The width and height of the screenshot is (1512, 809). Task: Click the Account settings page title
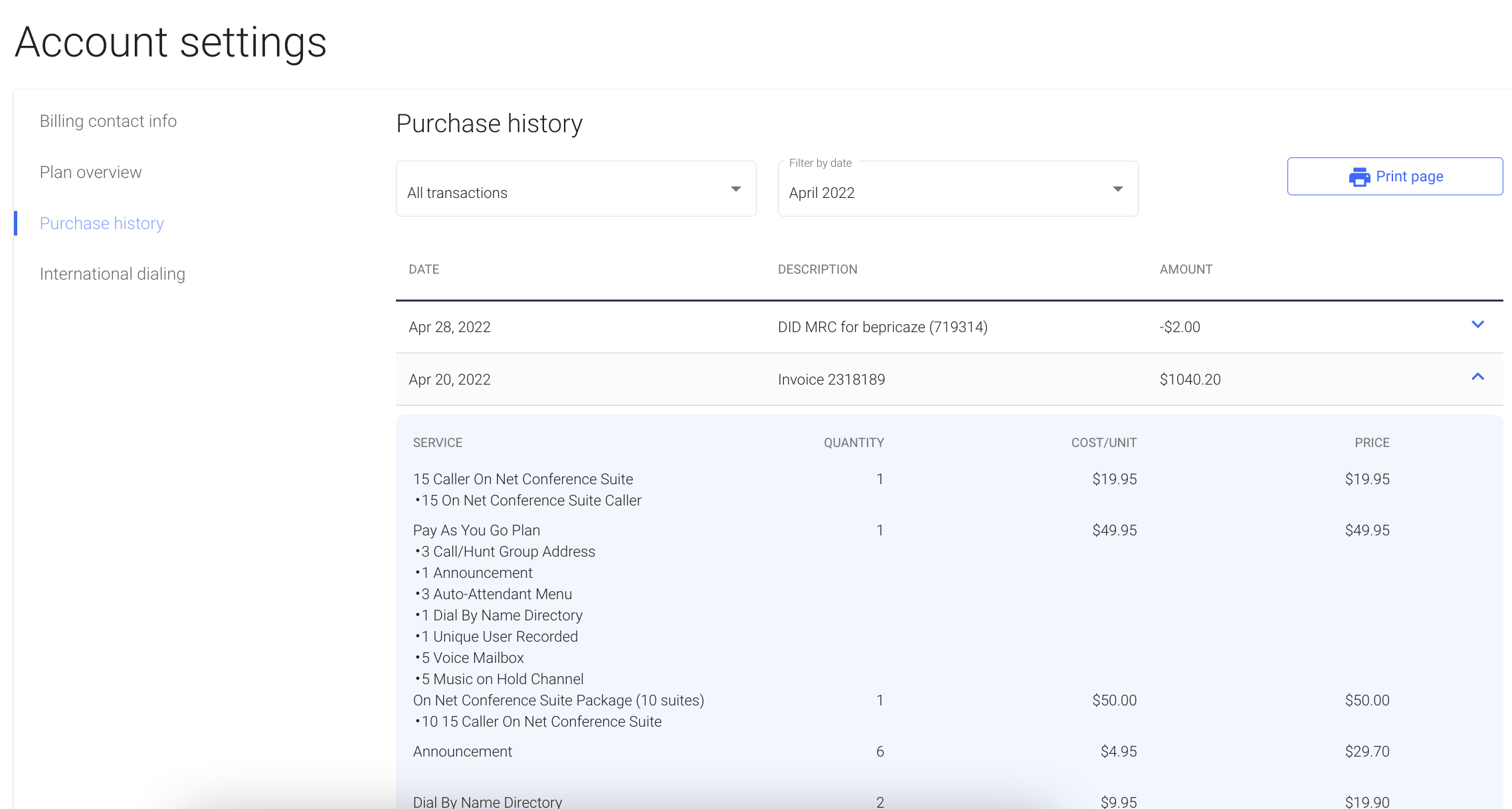tap(171, 42)
